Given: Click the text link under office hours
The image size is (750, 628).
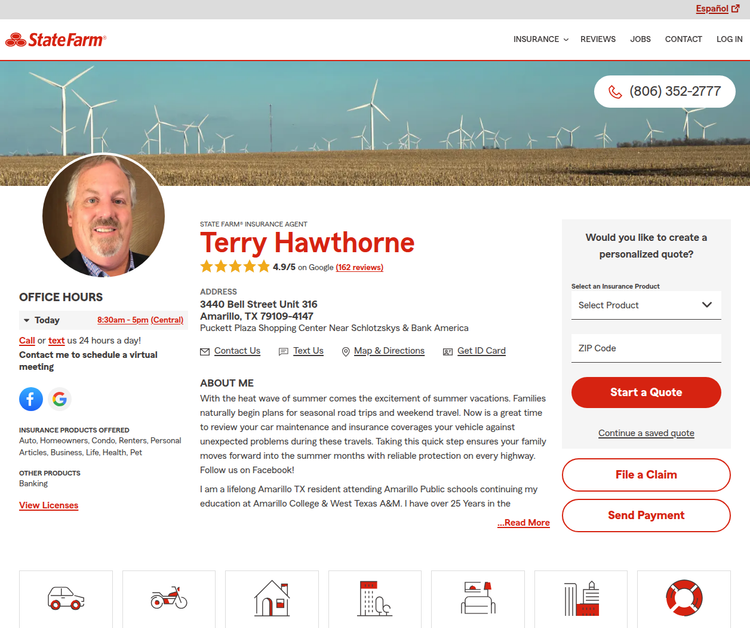Looking at the screenshot, I should coord(56,341).
